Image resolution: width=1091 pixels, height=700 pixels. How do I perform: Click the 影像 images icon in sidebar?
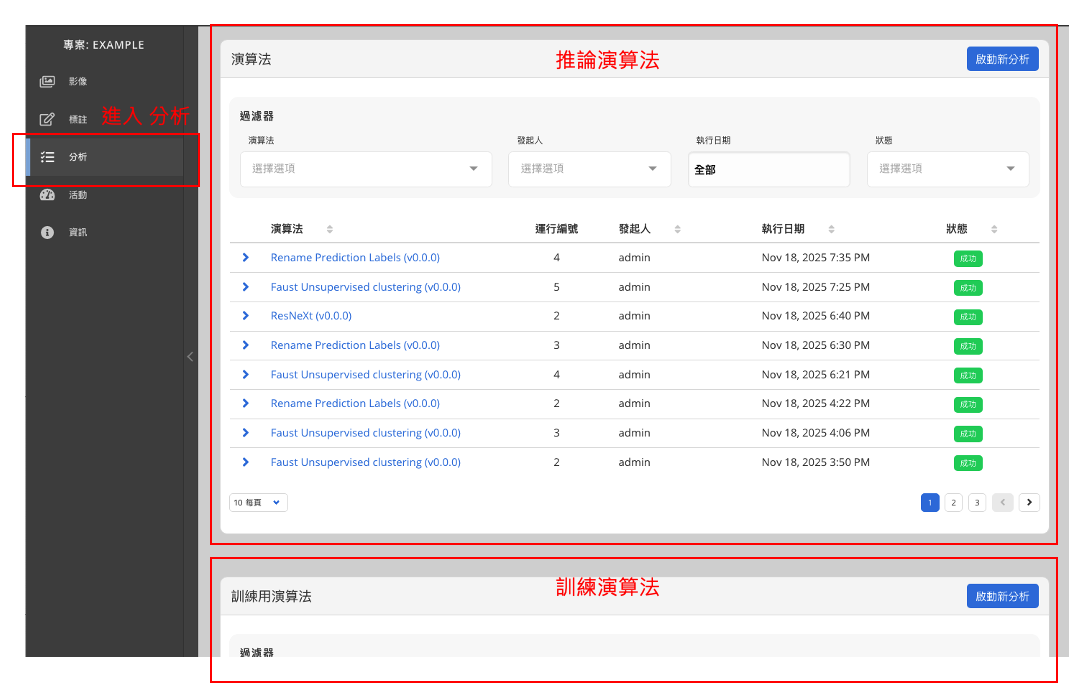pyautogui.click(x=47, y=81)
